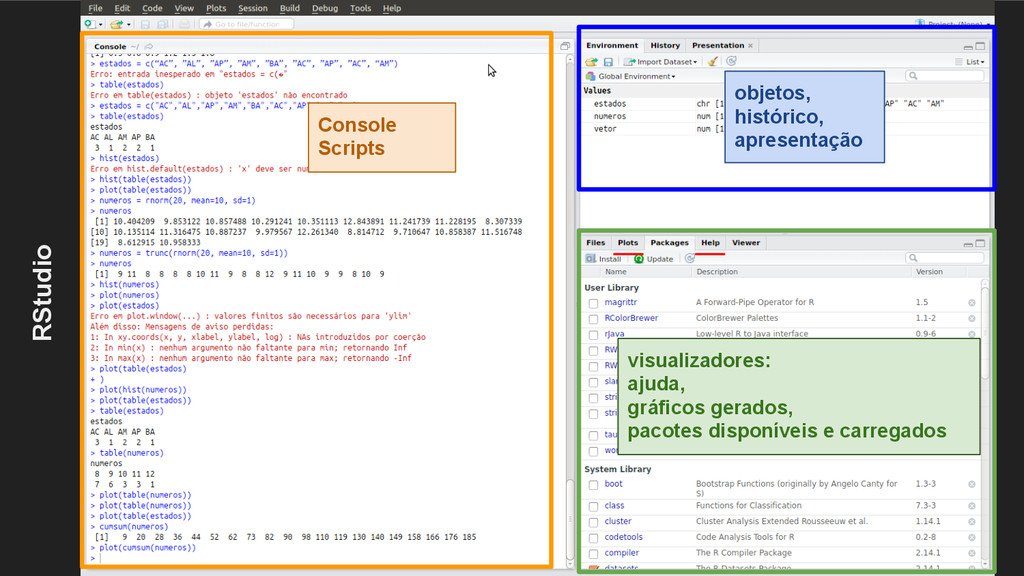Check the cluster package checkbox
The image size is (1024, 576).
[x=593, y=522]
